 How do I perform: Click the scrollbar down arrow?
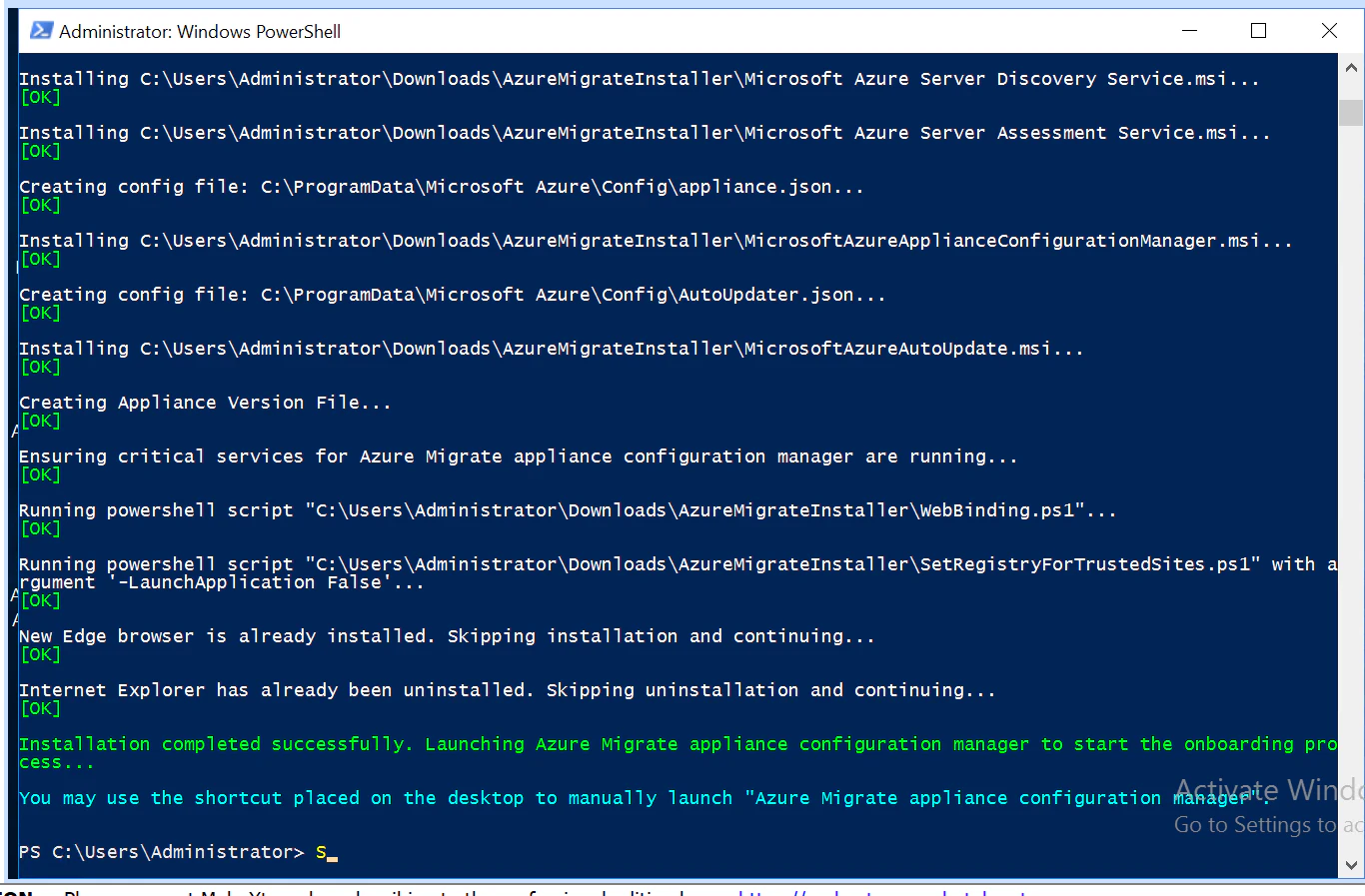pyautogui.click(x=1351, y=865)
